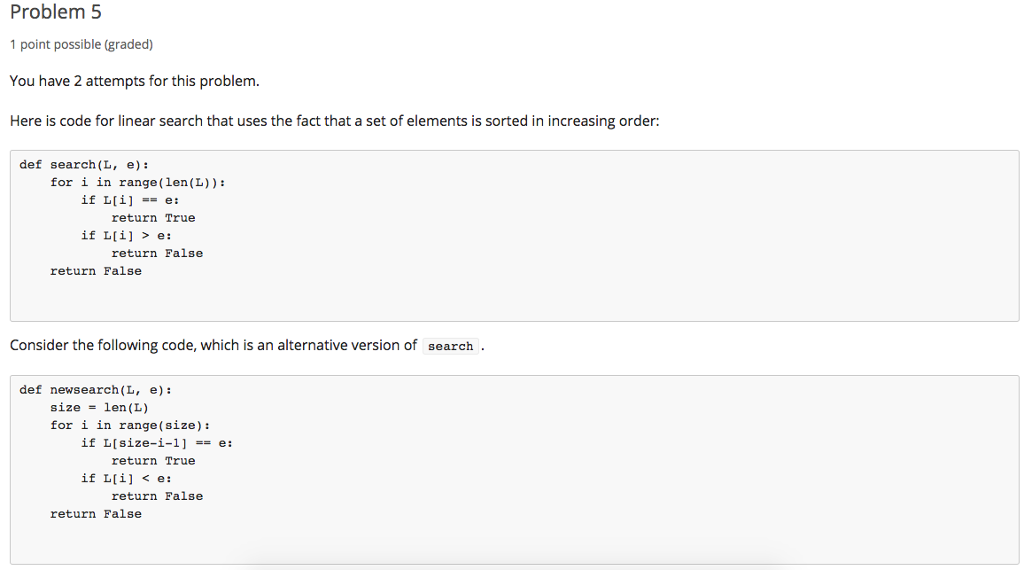Click the "if L[i] == e:" line
1024x570 pixels.
pos(130,200)
